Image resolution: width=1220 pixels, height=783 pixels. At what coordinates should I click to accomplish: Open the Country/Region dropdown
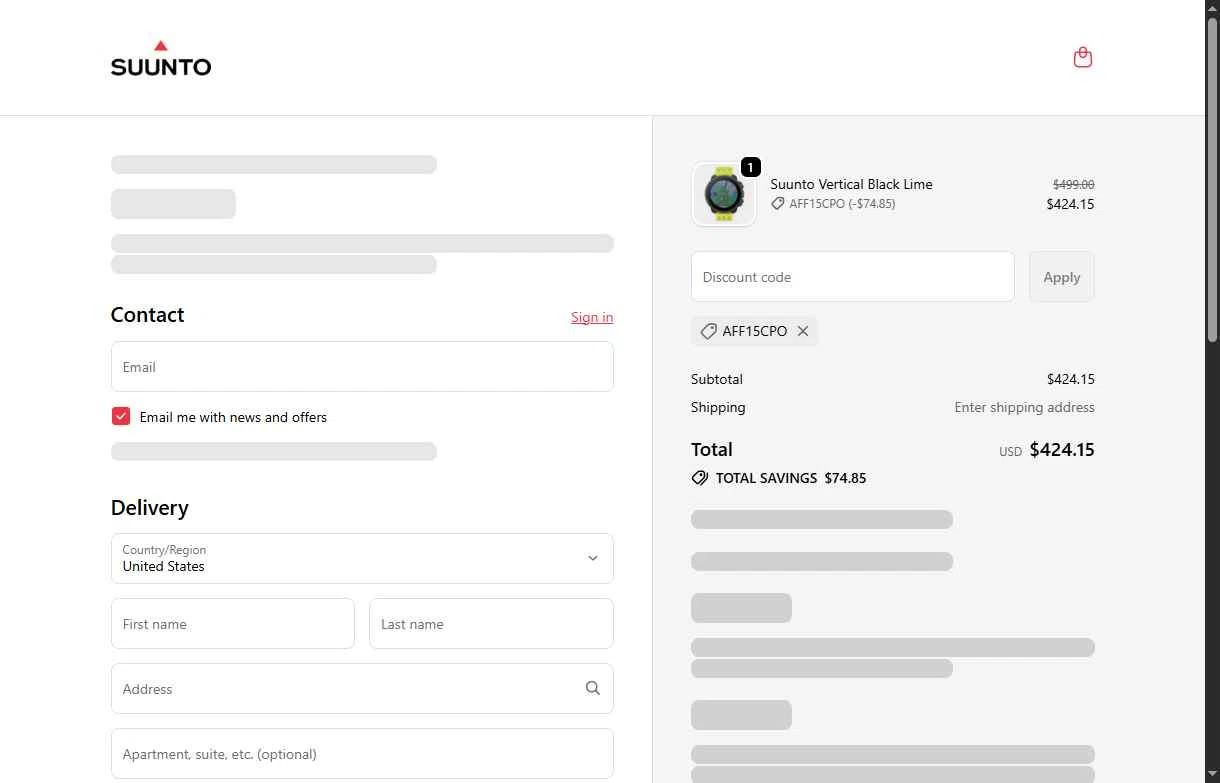[362, 558]
